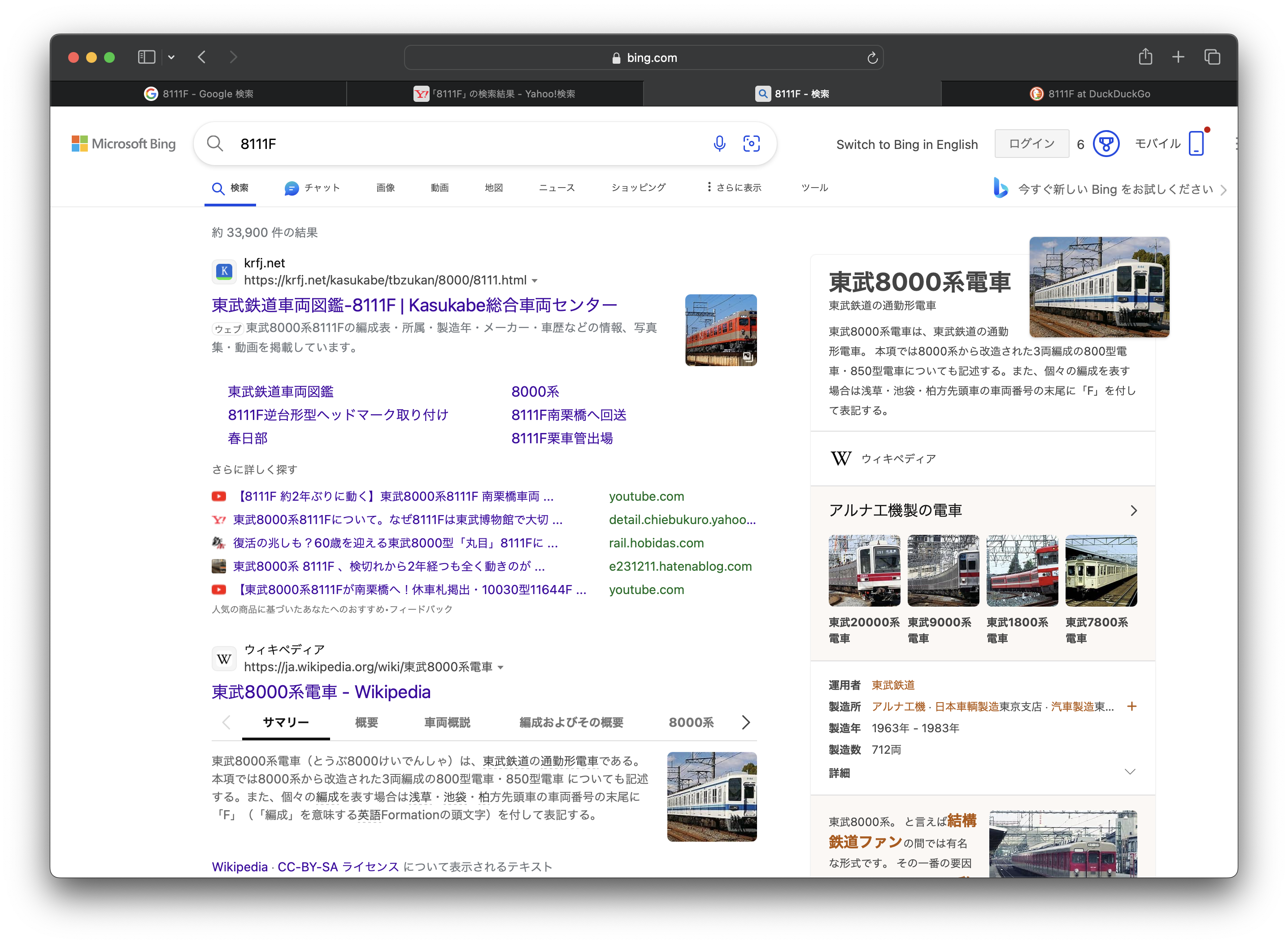Toggle the Safari sidebar
The height and width of the screenshot is (944, 1288).
click(x=147, y=57)
